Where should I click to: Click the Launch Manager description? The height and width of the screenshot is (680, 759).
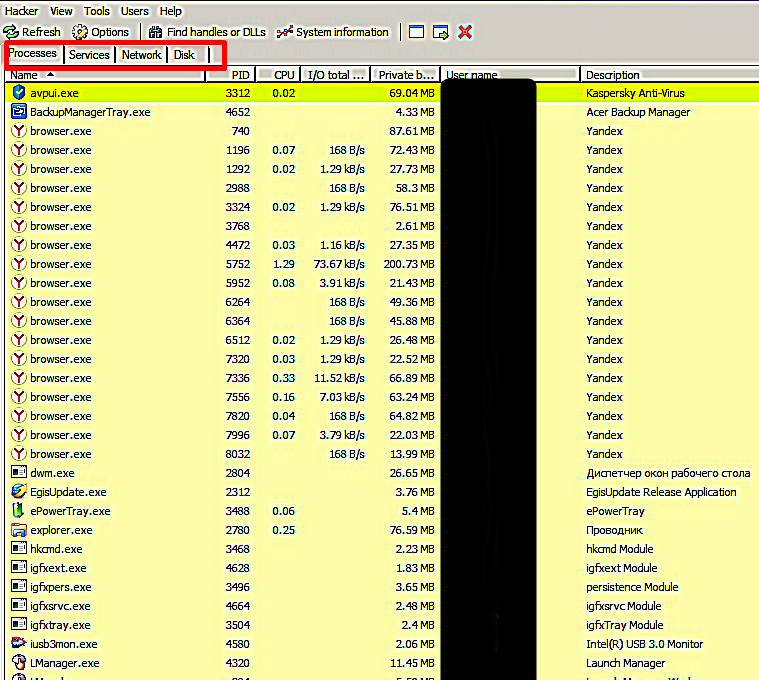tap(625, 663)
